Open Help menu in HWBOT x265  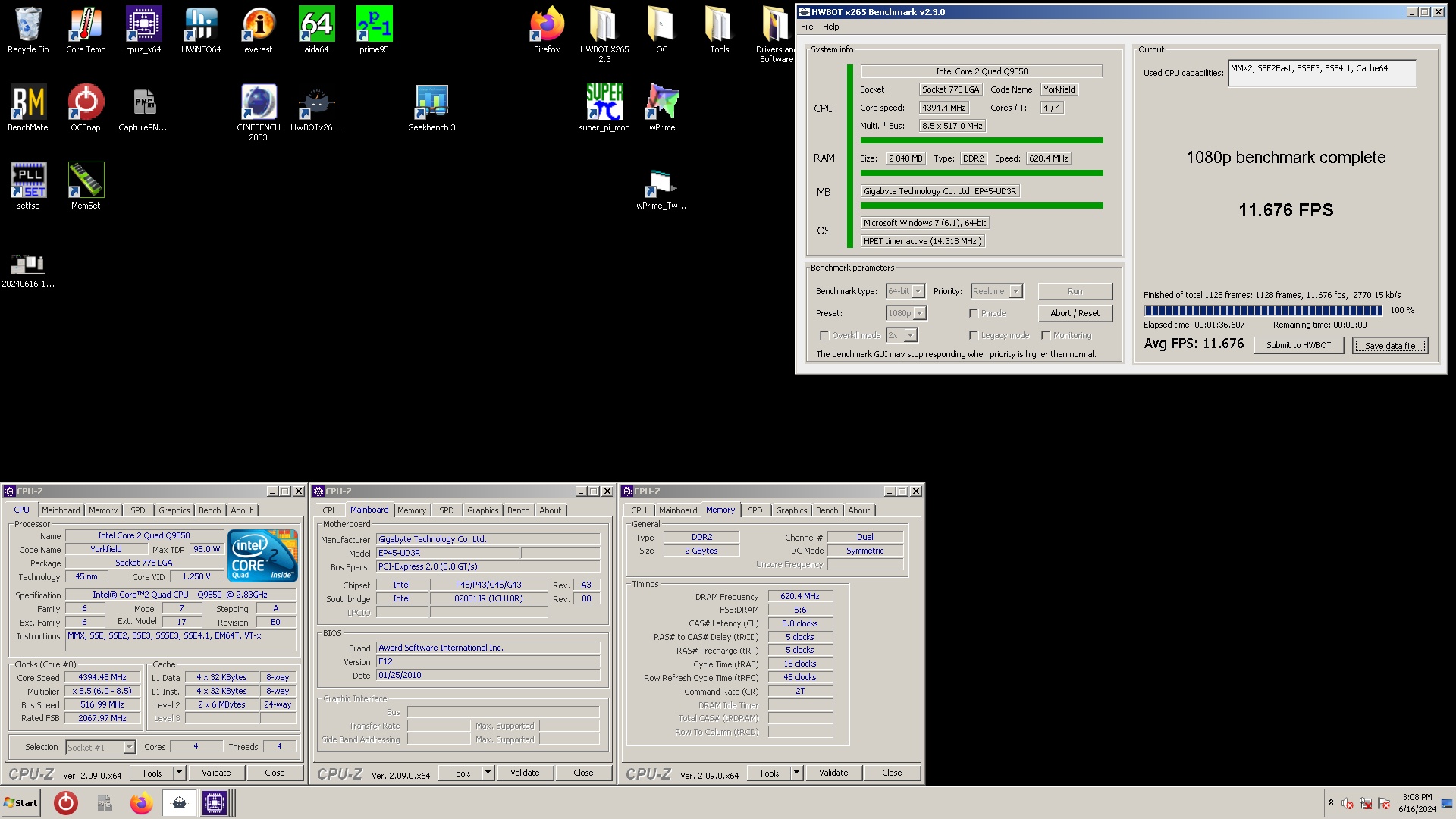coord(831,27)
